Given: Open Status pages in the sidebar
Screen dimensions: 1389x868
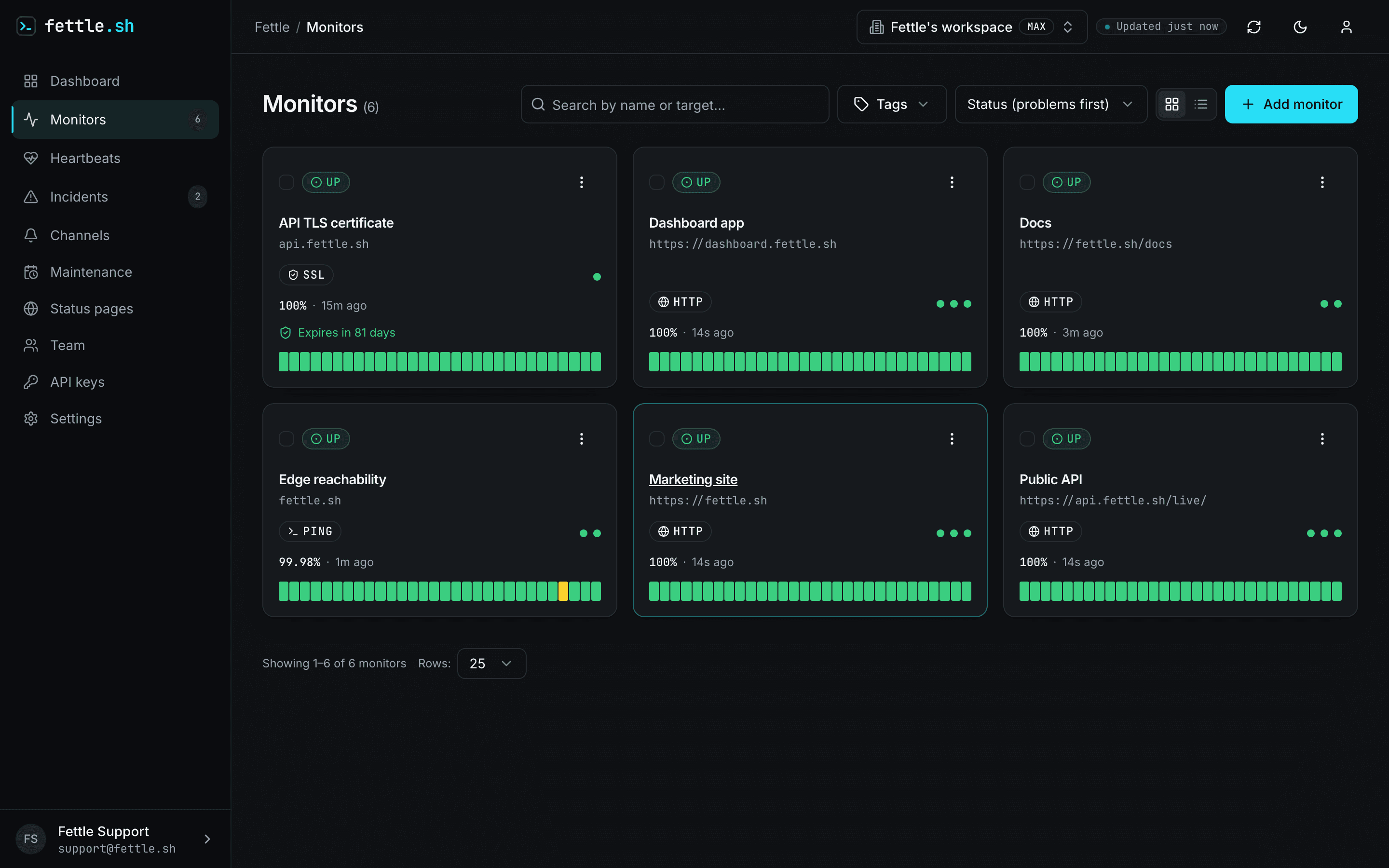Looking at the screenshot, I should [115, 309].
